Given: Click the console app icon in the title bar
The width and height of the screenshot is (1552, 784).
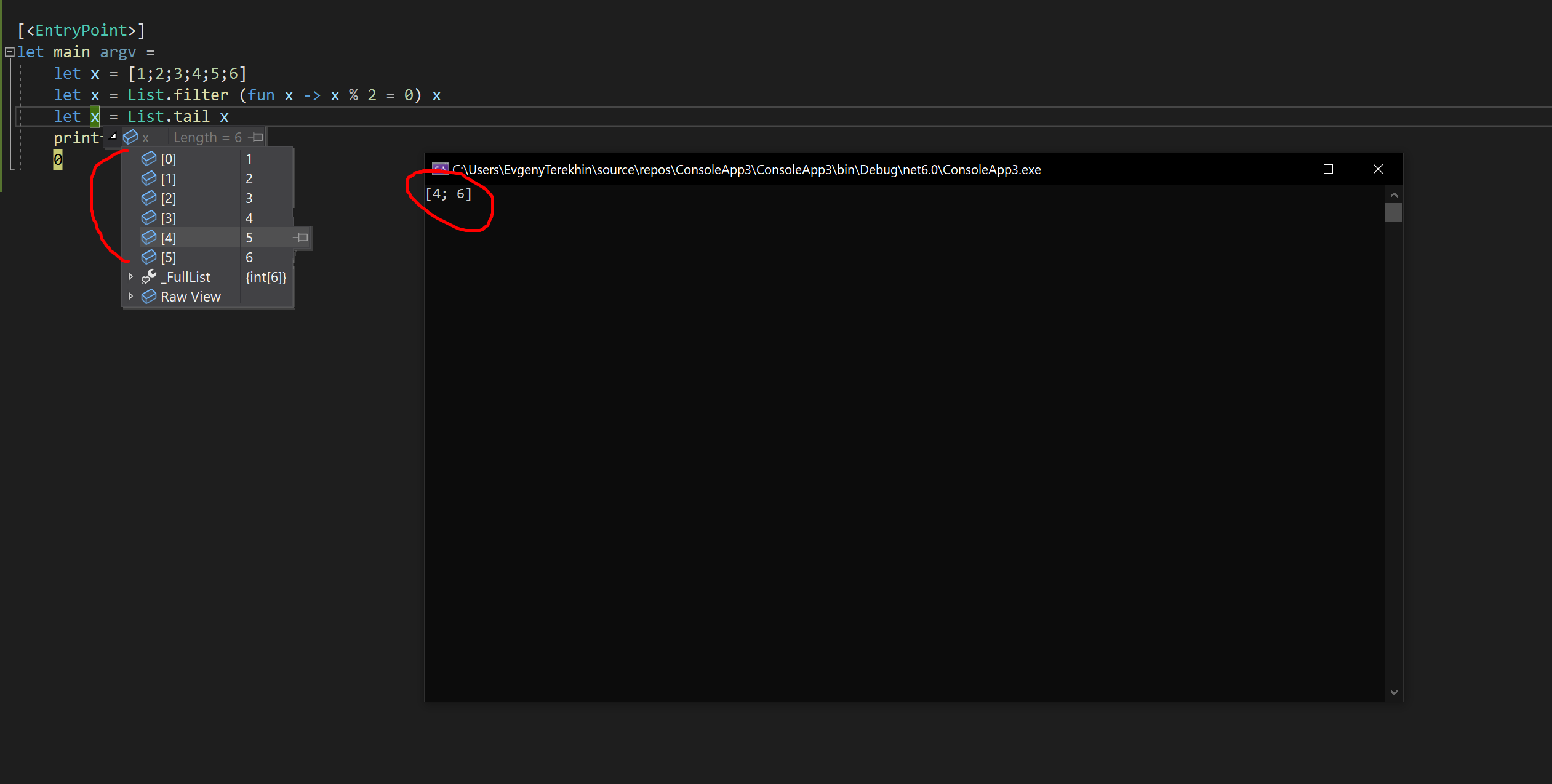Looking at the screenshot, I should click(x=440, y=169).
